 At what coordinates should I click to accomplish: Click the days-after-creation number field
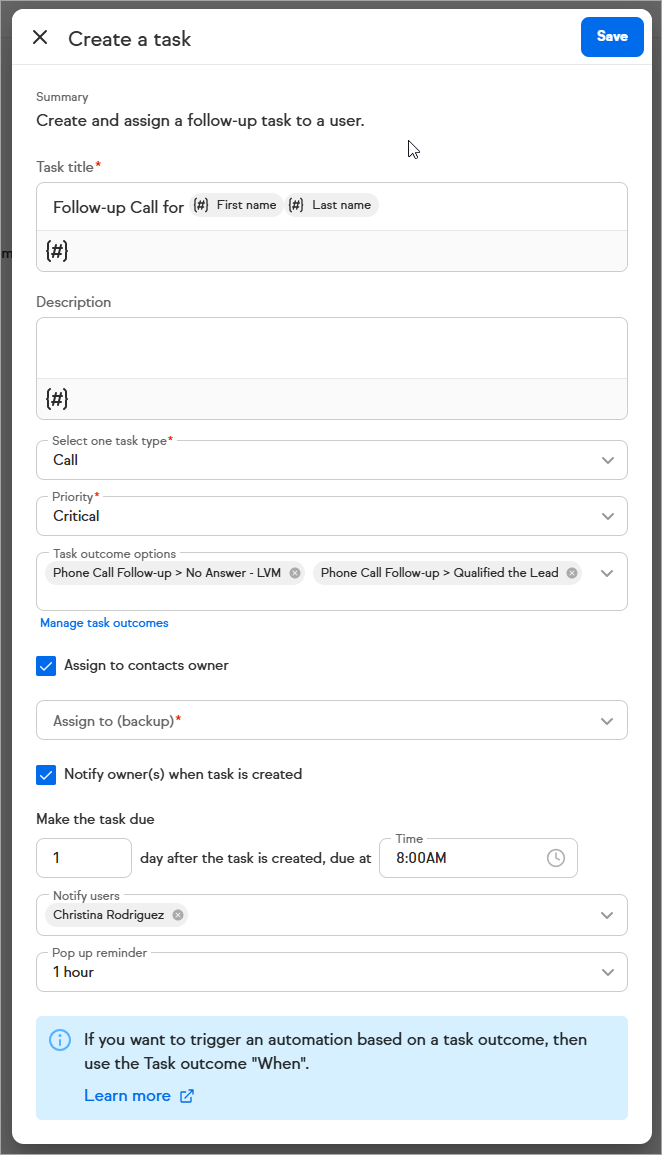point(84,858)
